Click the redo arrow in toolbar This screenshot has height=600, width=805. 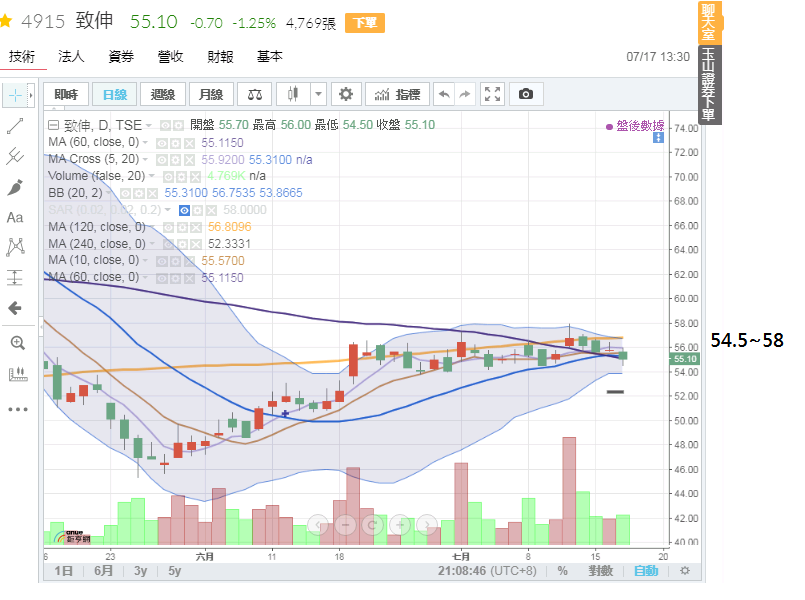(x=464, y=94)
